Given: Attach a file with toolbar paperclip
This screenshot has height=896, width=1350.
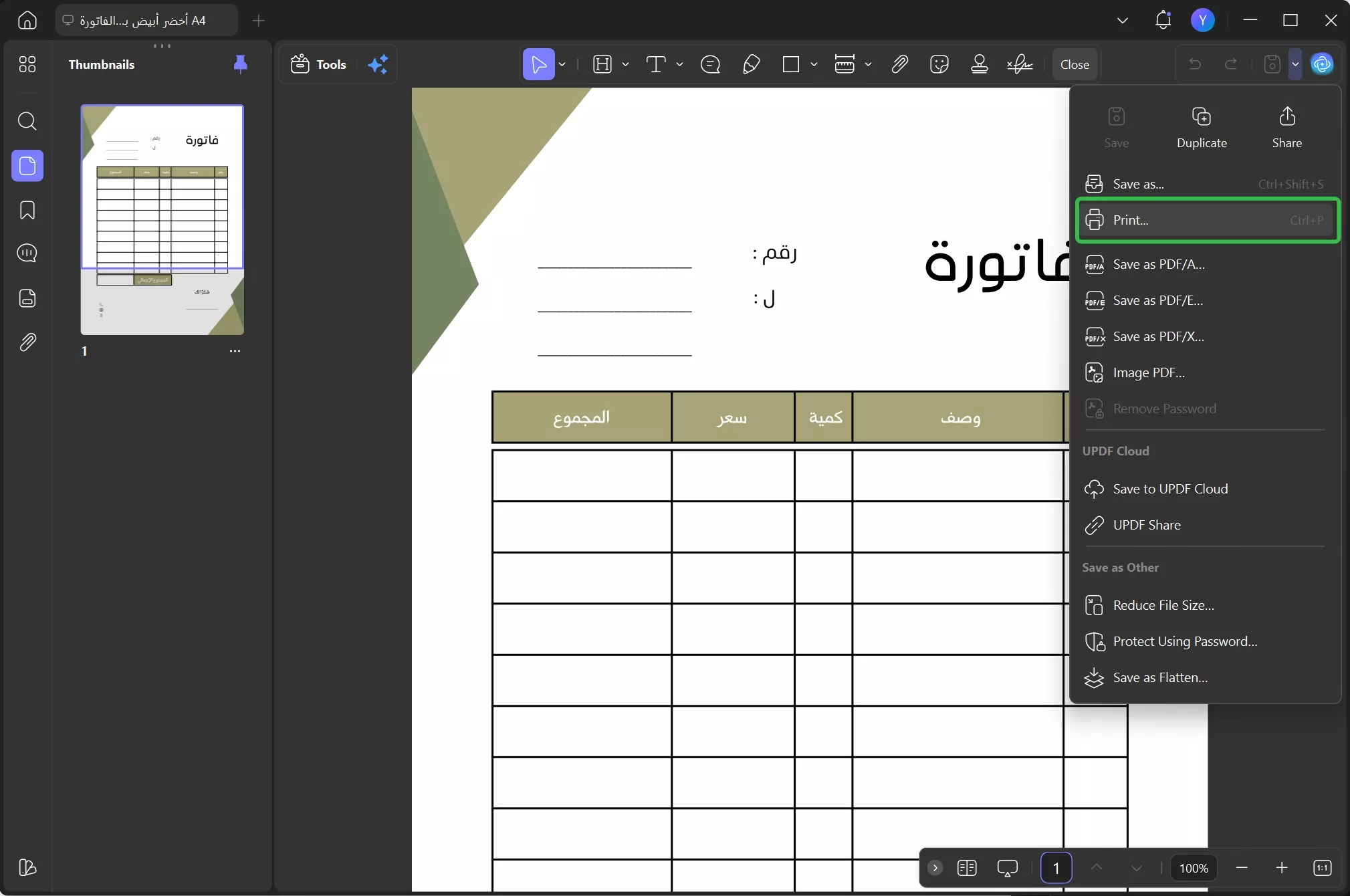Looking at the screenshot, I should (x=899, y=64).
